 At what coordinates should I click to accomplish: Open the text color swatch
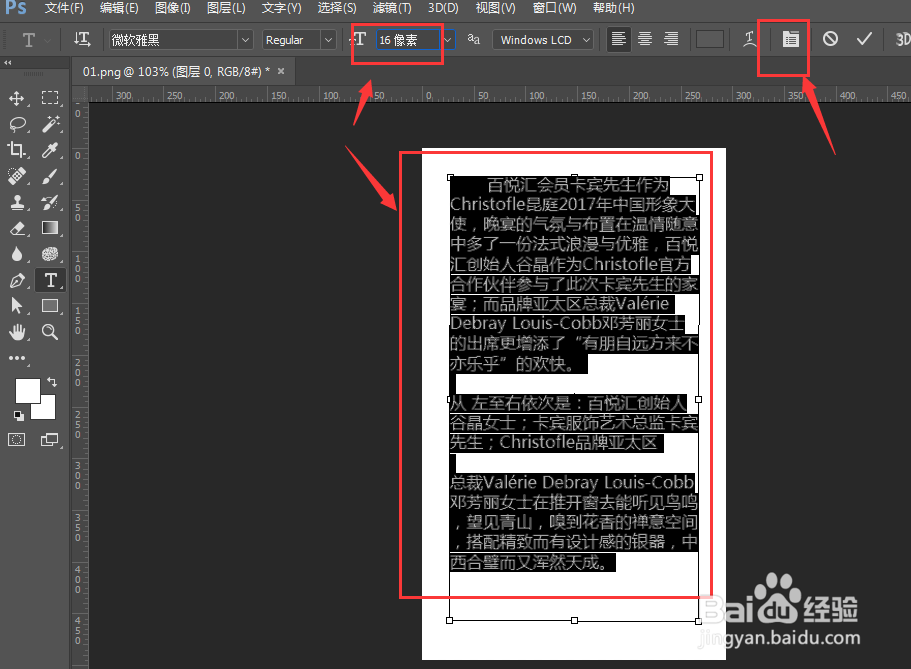709,40
